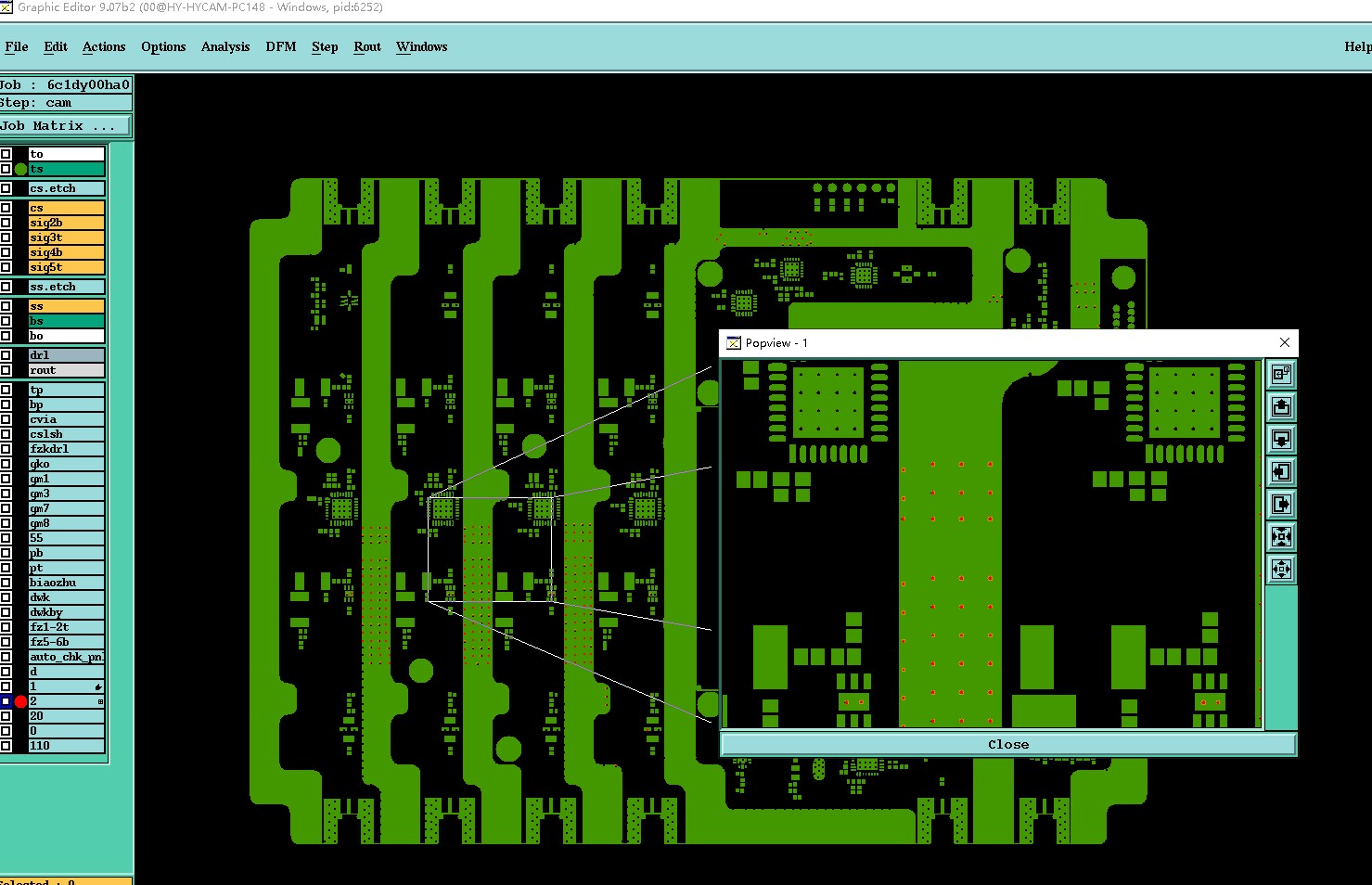Select the layer named 20

[x=66, y=716]
